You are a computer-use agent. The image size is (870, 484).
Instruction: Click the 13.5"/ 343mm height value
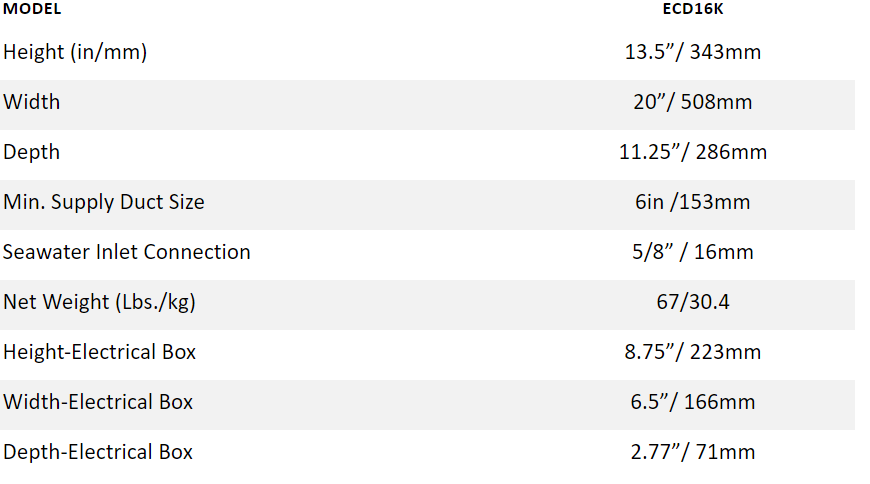(x=693, y=52)
